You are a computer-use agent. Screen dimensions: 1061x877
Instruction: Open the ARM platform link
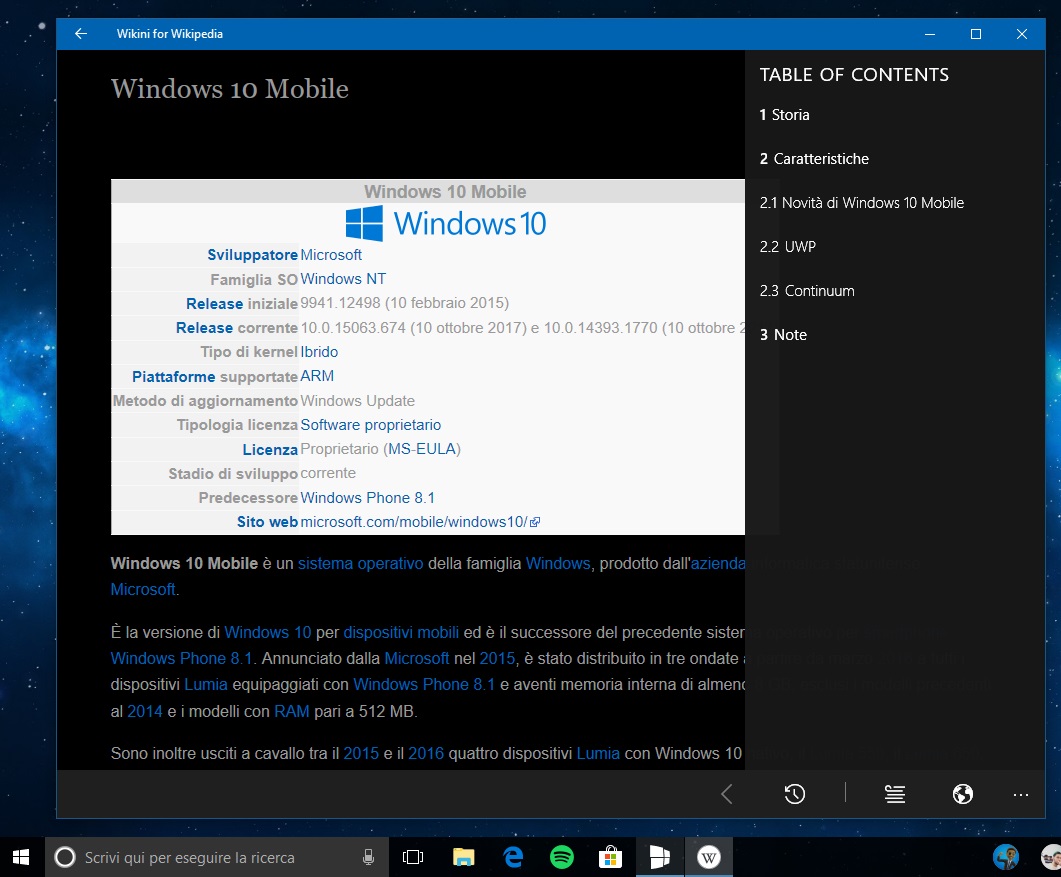click(317, 376)
